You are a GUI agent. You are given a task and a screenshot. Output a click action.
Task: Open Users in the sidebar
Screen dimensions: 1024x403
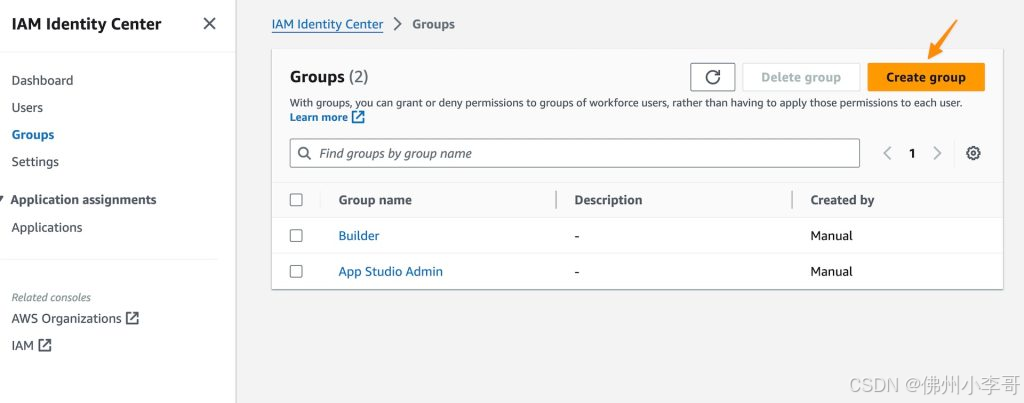pos(27,107)
